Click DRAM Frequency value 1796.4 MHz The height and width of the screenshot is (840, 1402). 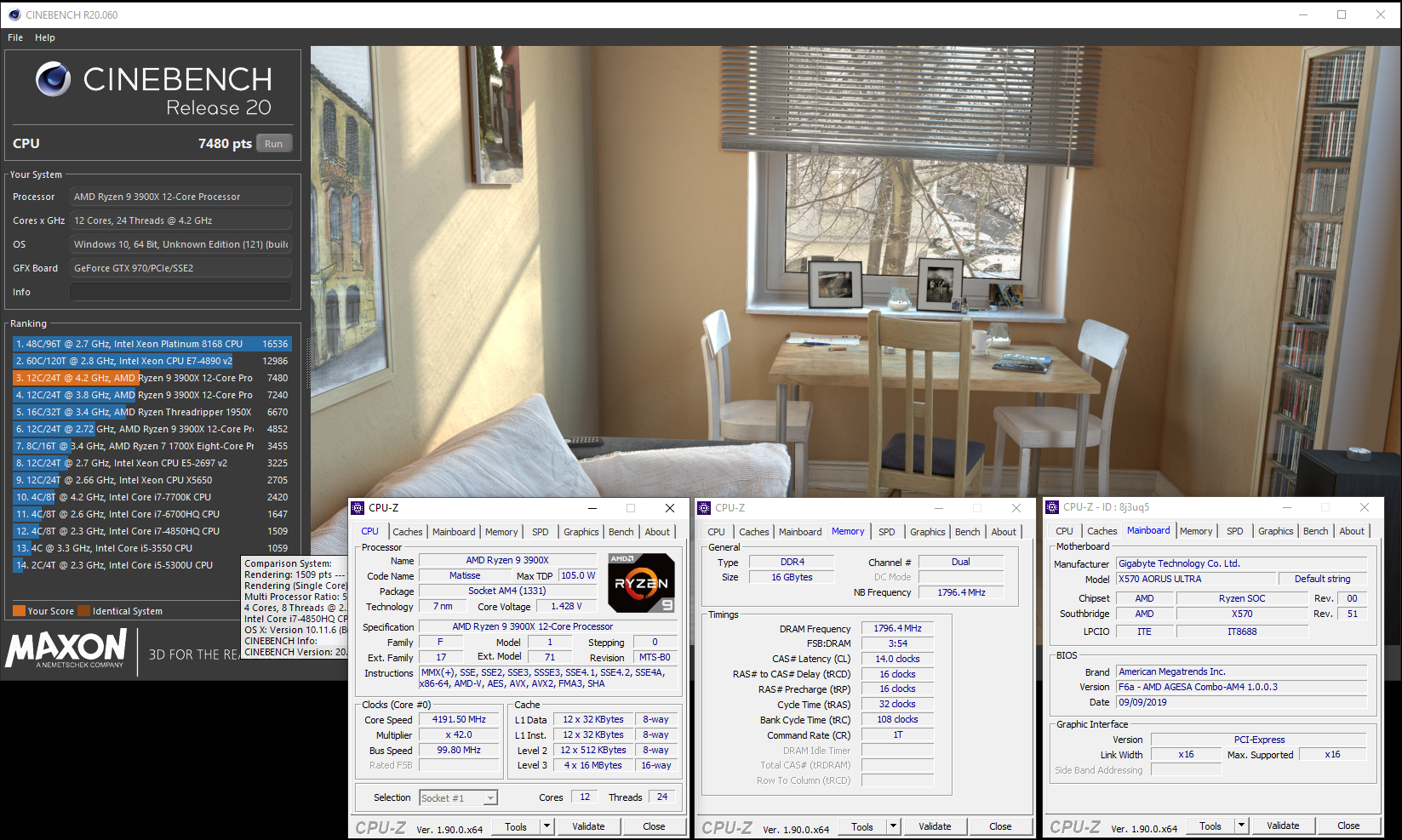897,628
